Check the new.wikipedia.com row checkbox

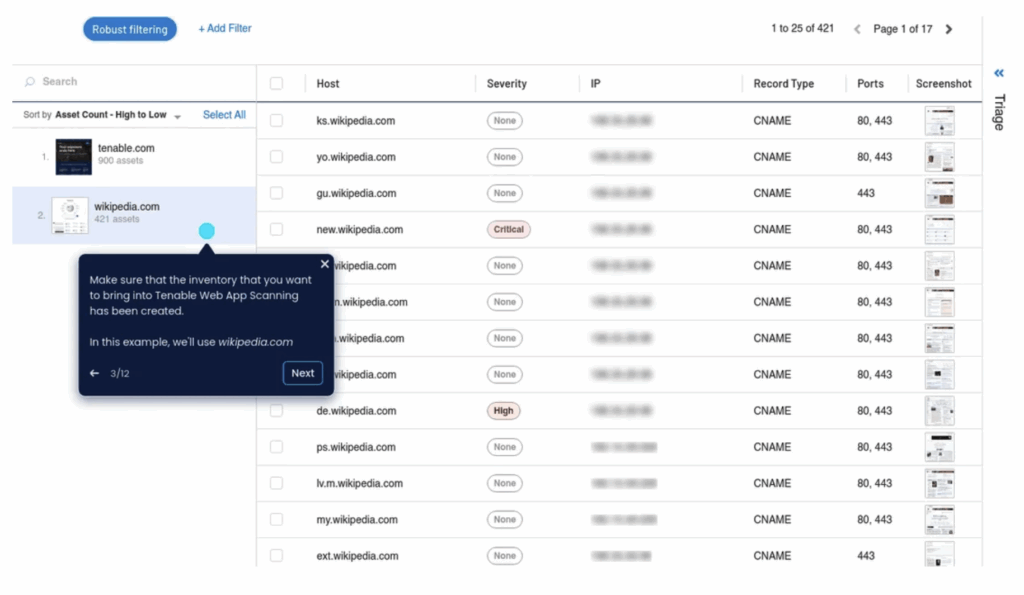point(276,229)
